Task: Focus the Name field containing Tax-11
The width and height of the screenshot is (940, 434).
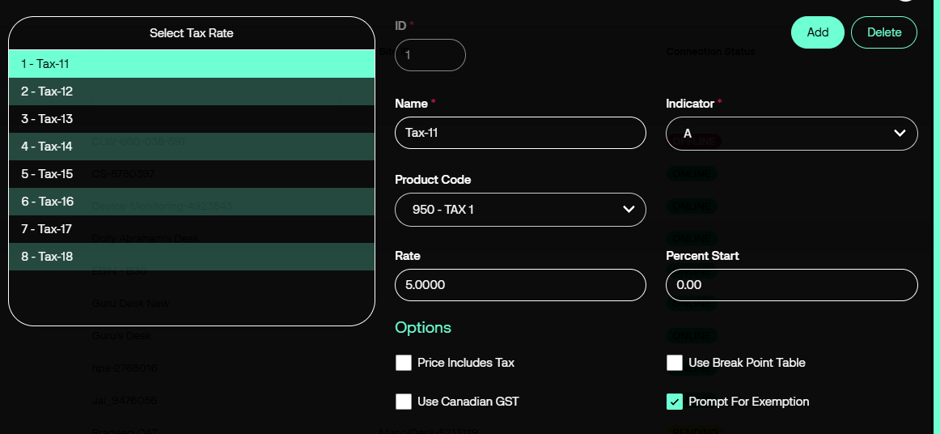Action: (520, 133)
